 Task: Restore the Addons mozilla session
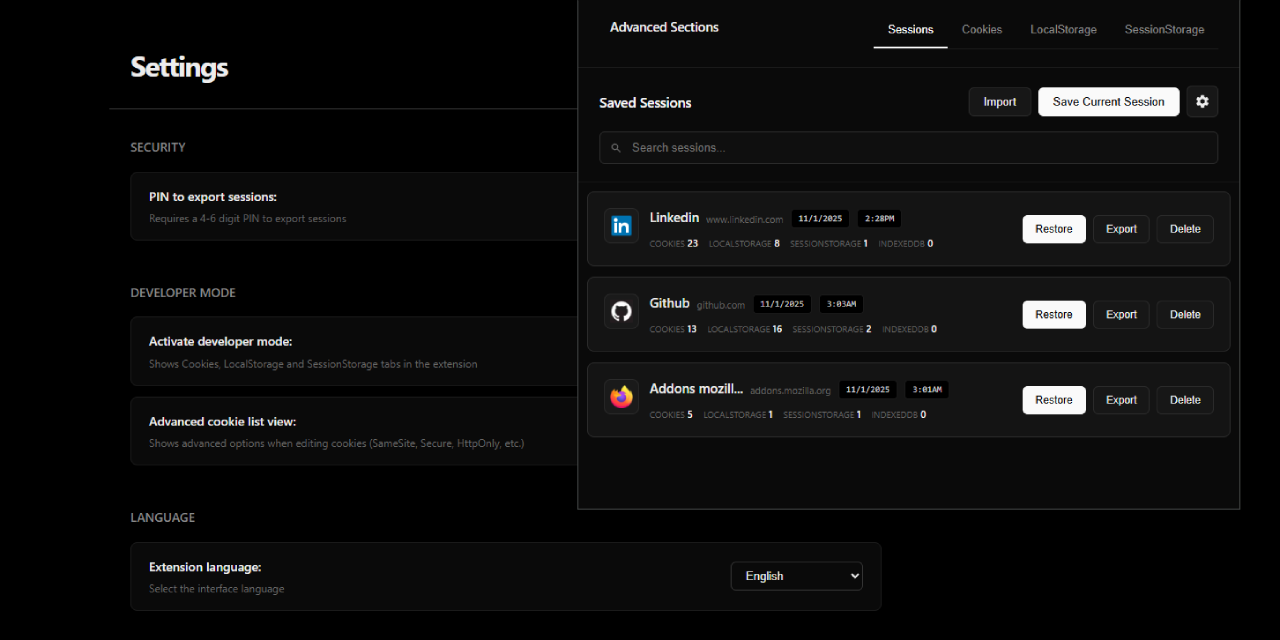(1054, 400)
